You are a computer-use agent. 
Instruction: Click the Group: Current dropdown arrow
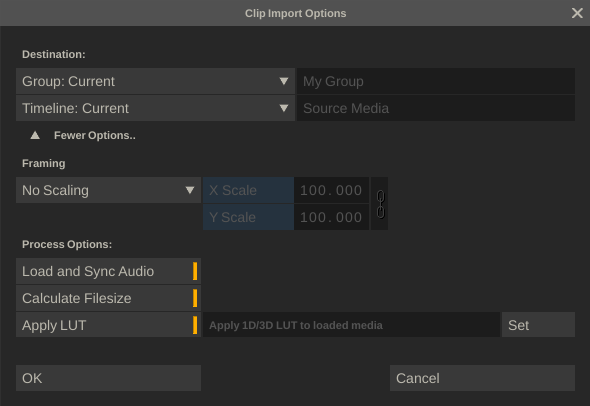tap(284, 81)
